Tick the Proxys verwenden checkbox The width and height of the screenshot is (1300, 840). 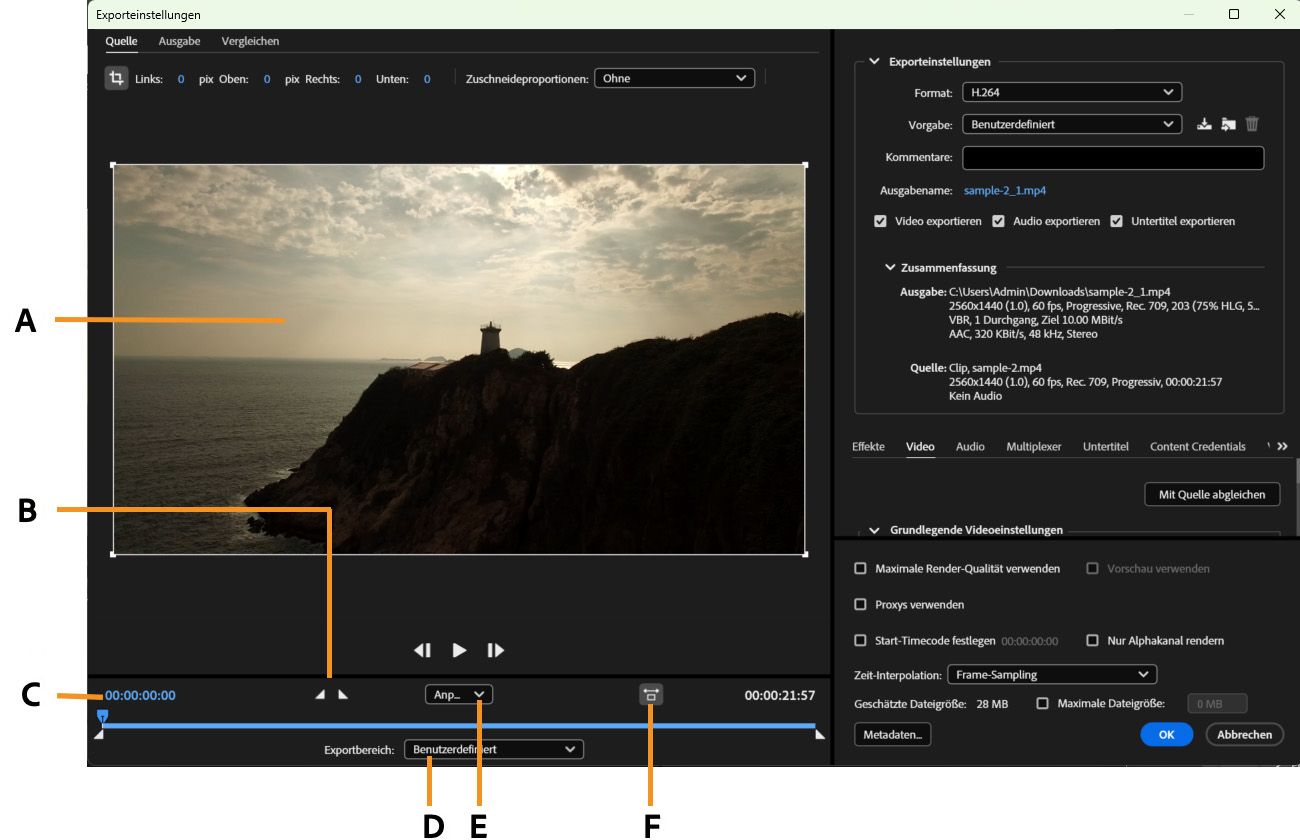coord(860,605)
